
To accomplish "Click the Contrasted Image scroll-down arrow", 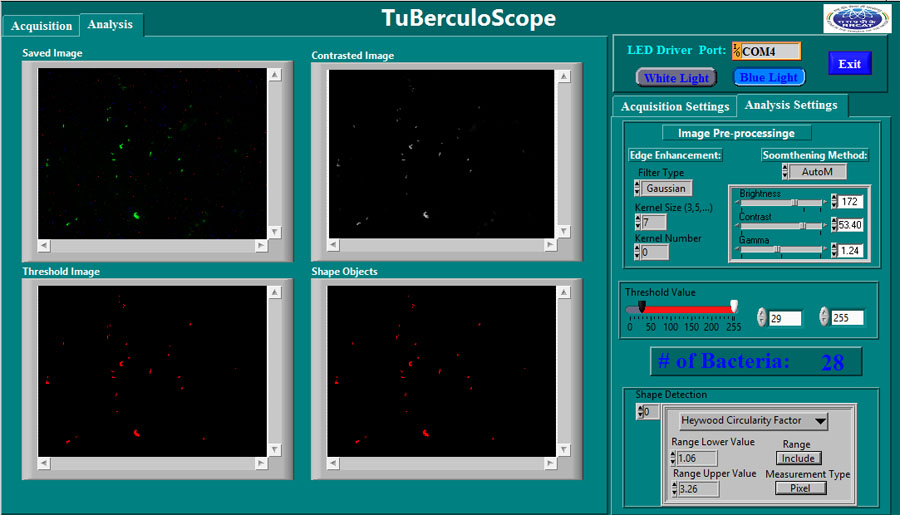I will point(564,231).
